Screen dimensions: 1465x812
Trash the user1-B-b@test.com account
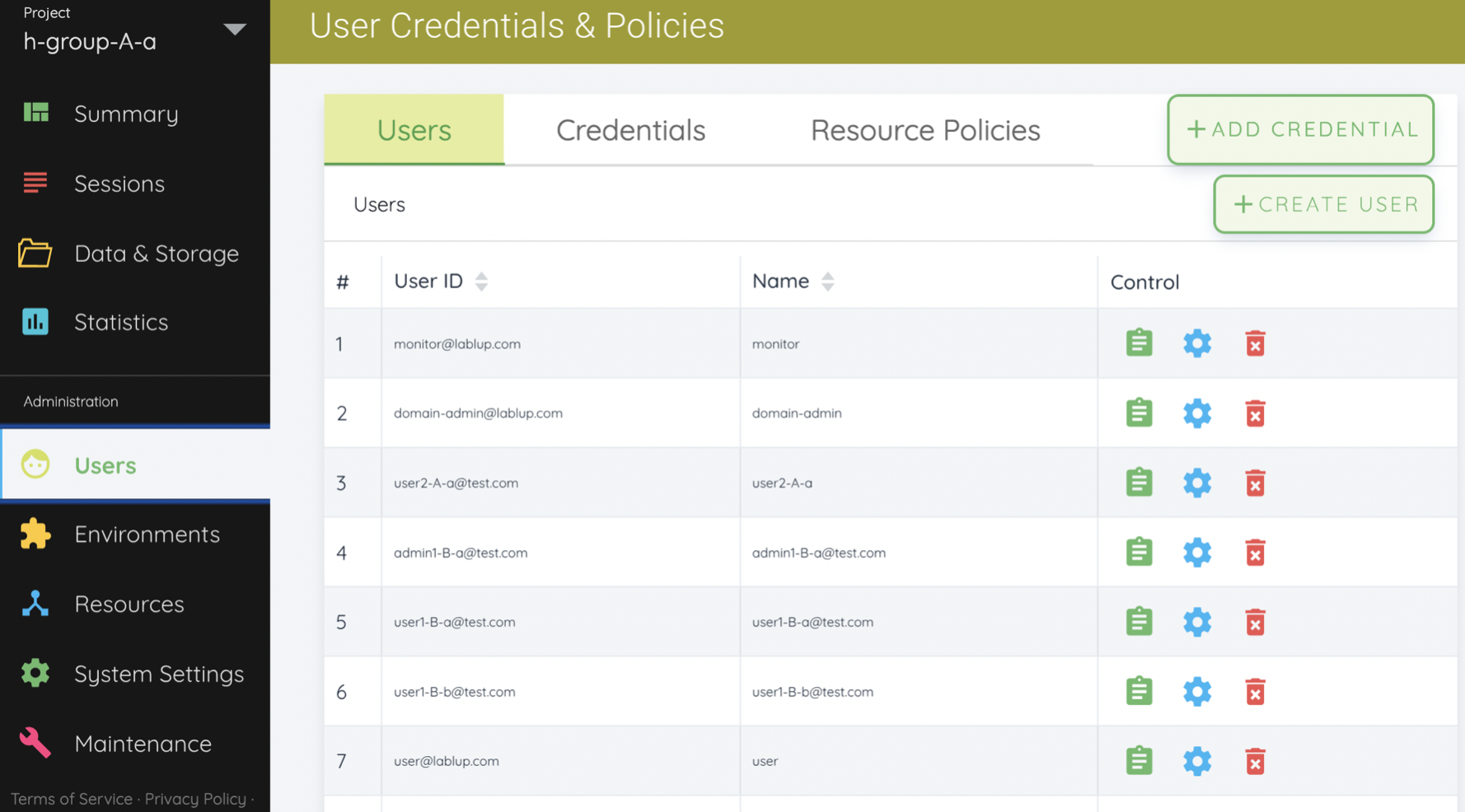pos(1255,692)
